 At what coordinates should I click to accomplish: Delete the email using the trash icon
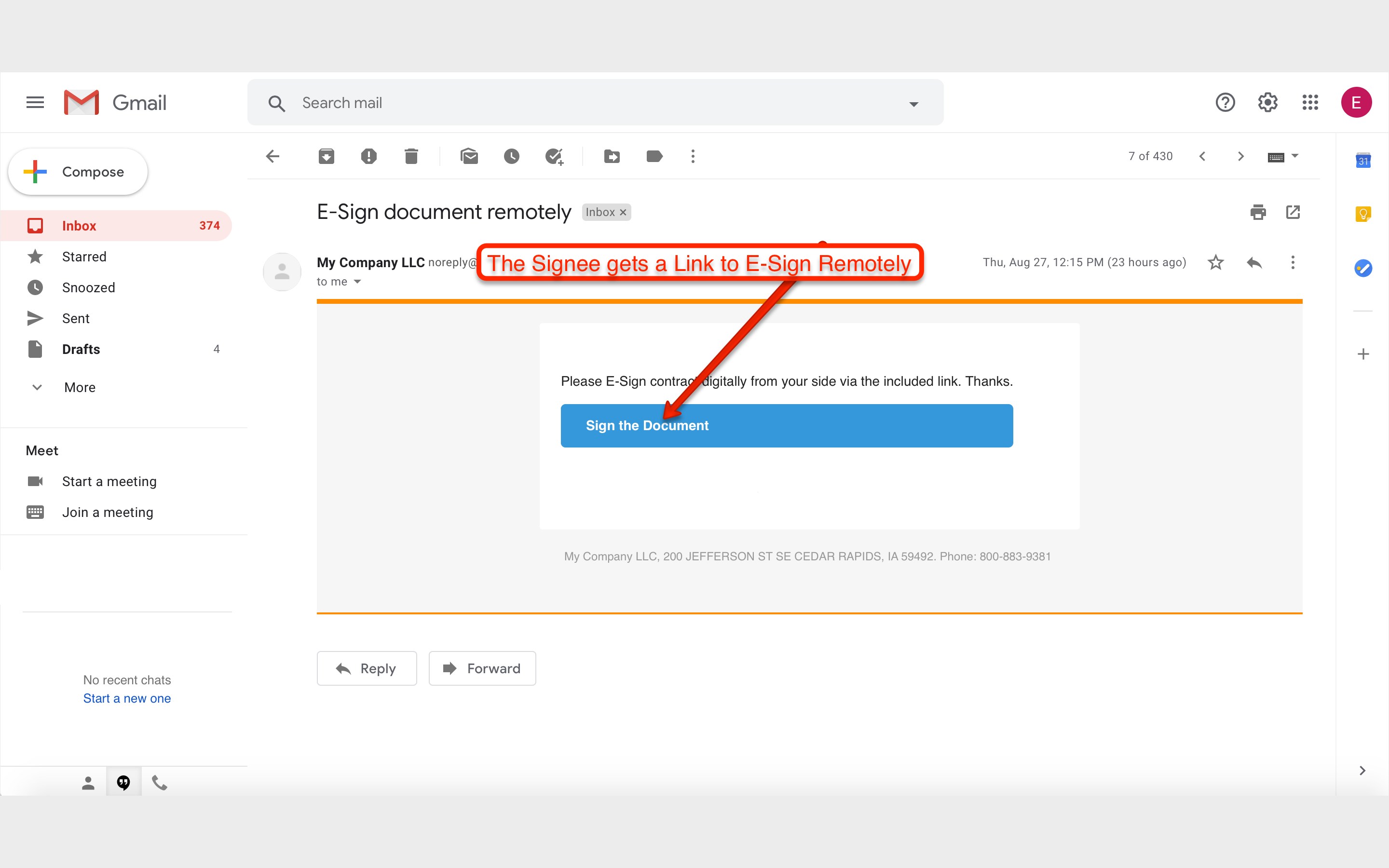pos(411,156)
